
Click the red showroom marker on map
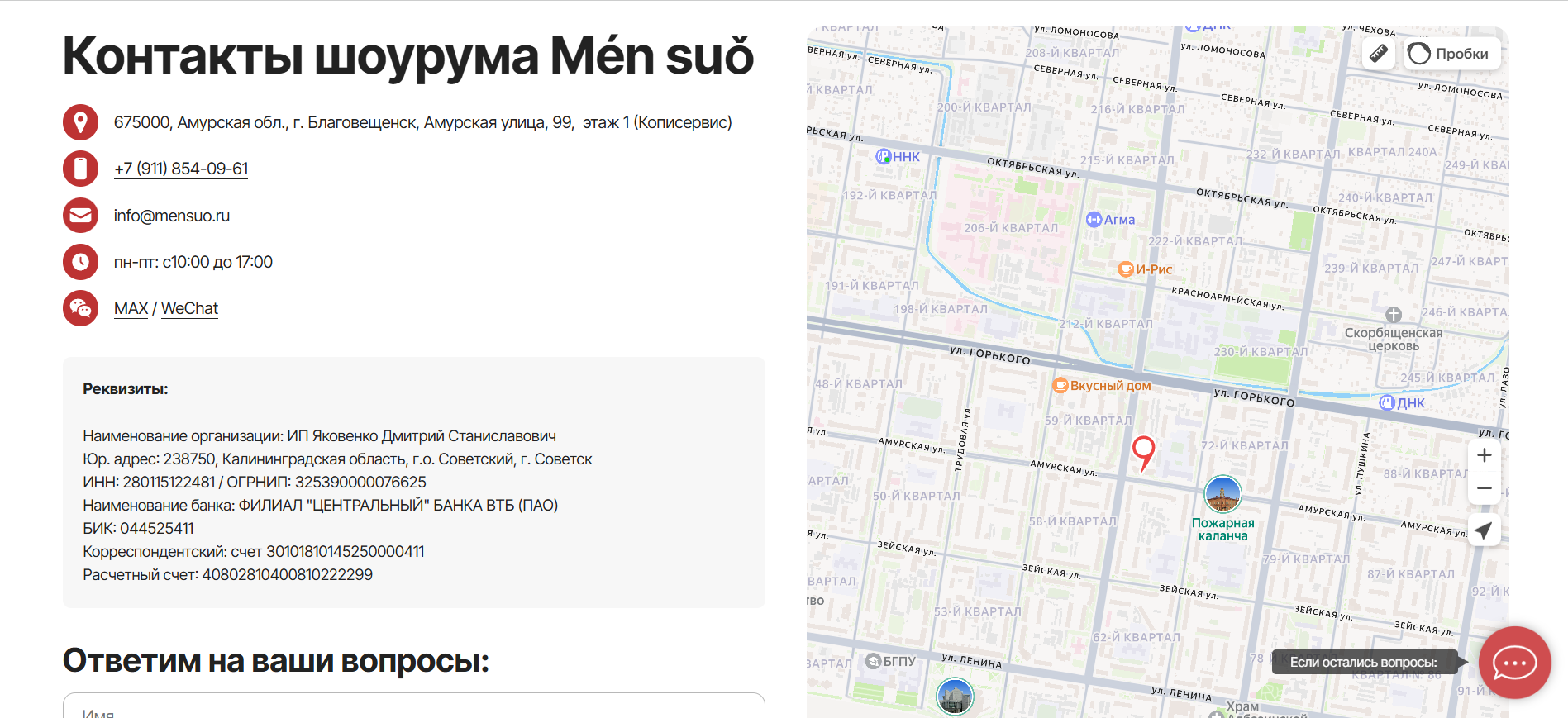1143,452
